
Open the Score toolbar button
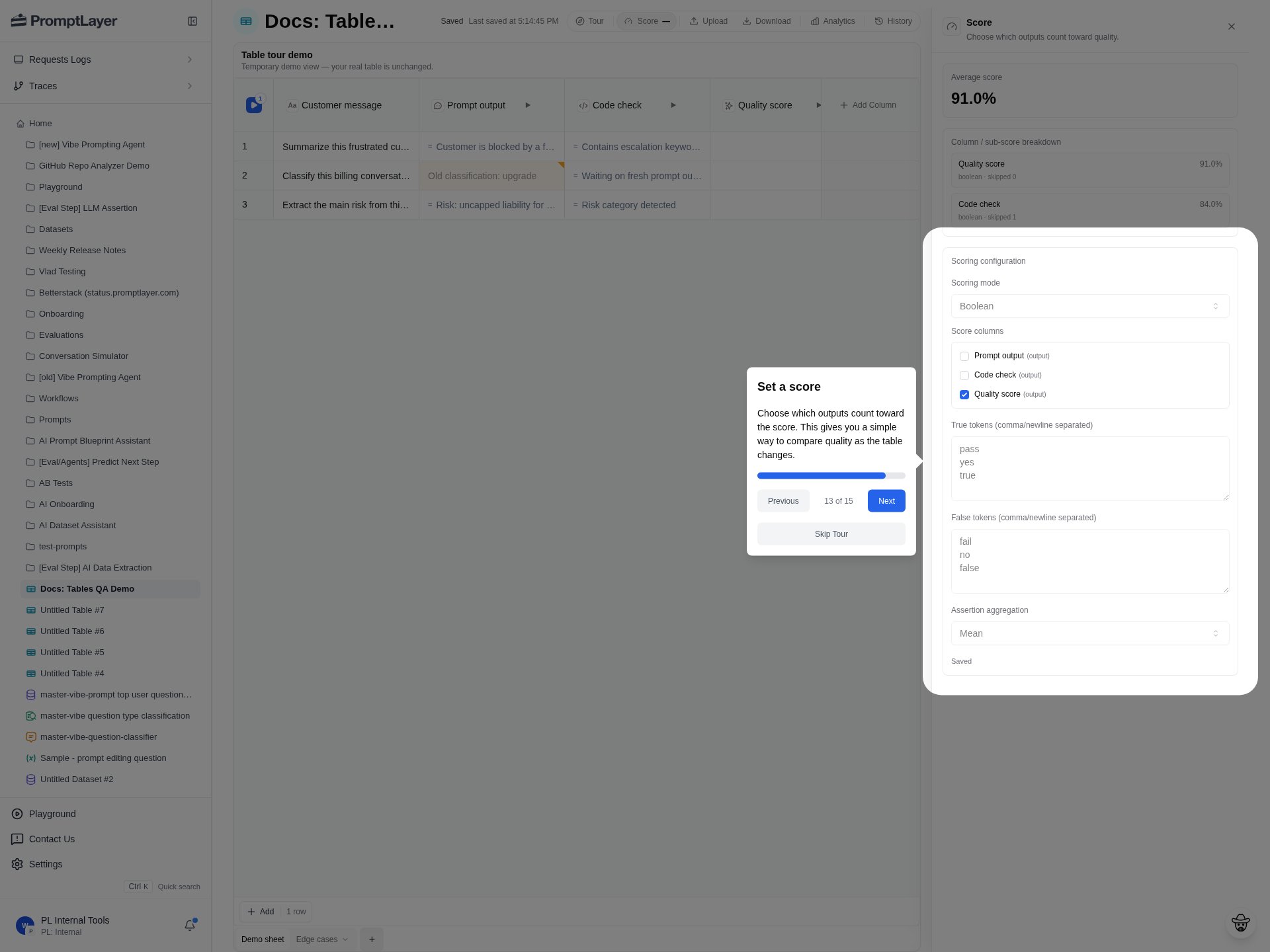pos(647,21)
